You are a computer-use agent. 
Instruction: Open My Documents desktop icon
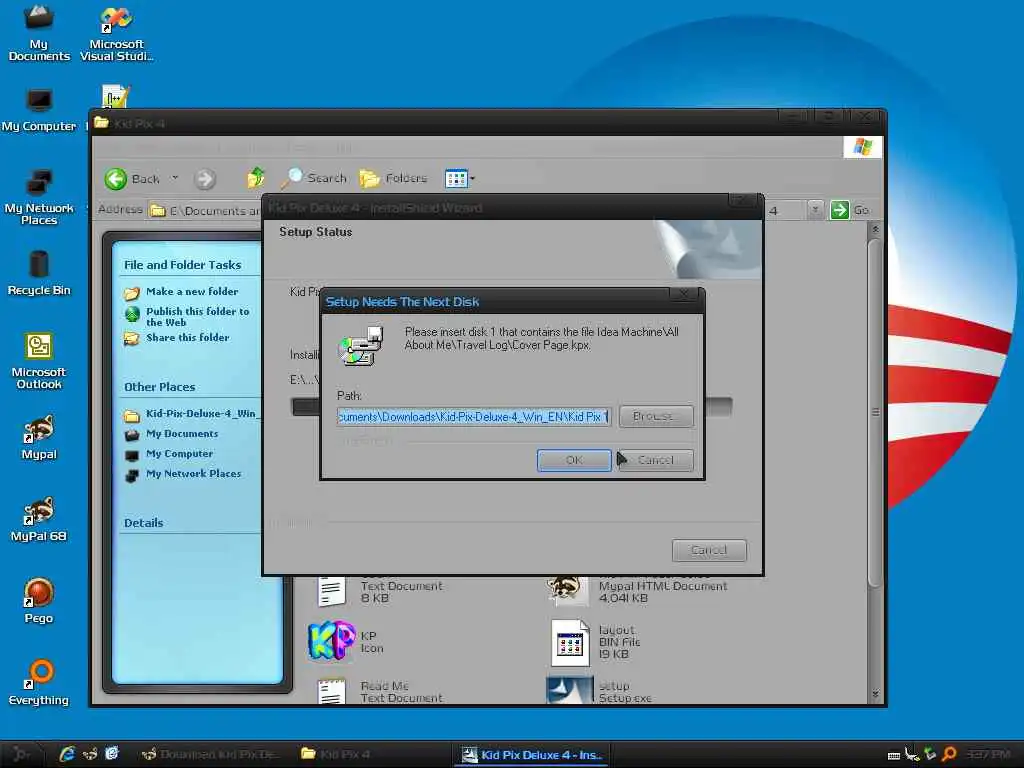pyautogui.click(x=39, y=33)
